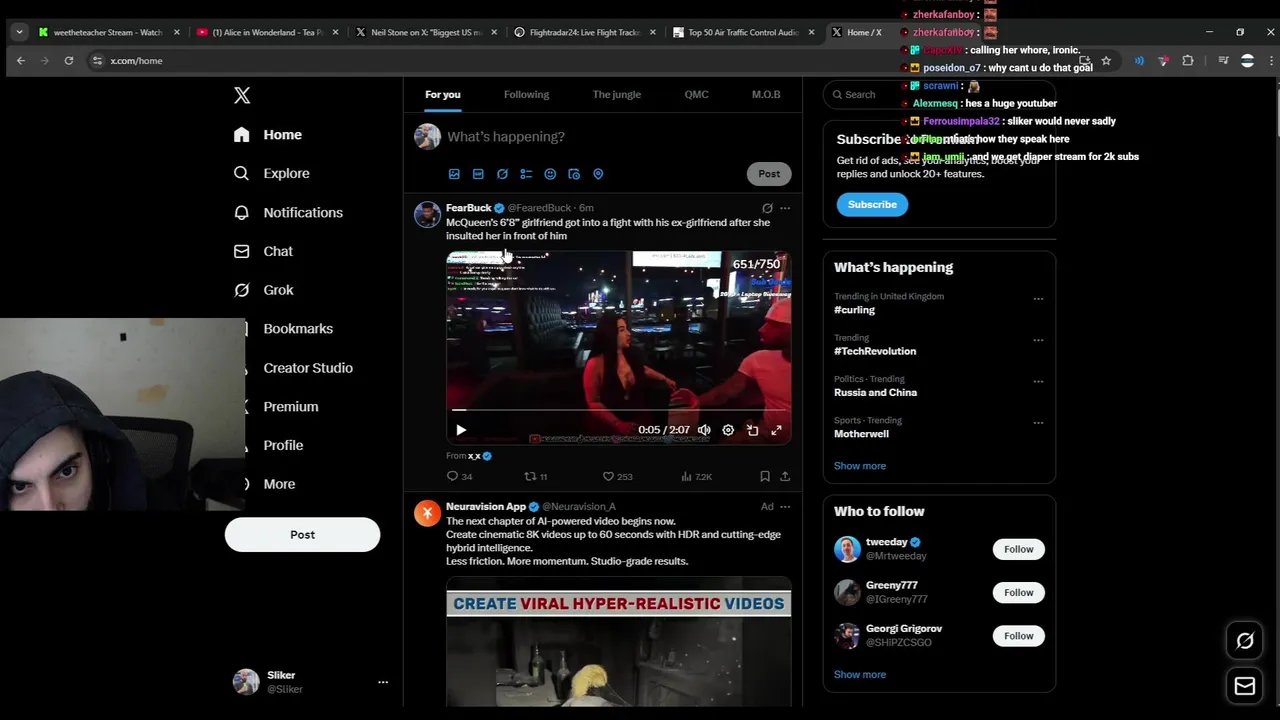The image size is (1280, 720).
Task: Open browser tab search dropdown arrow
Action: point(19,32)
